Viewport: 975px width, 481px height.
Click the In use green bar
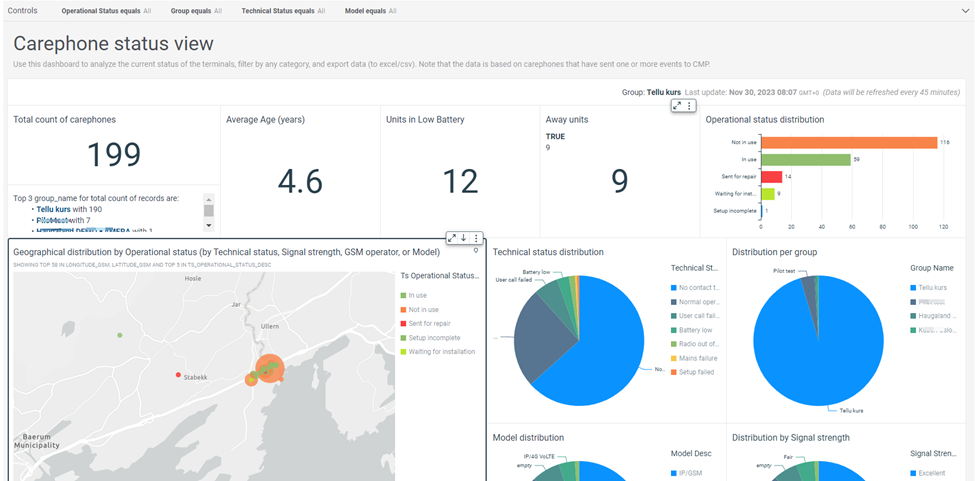click(x=805, y=160)
